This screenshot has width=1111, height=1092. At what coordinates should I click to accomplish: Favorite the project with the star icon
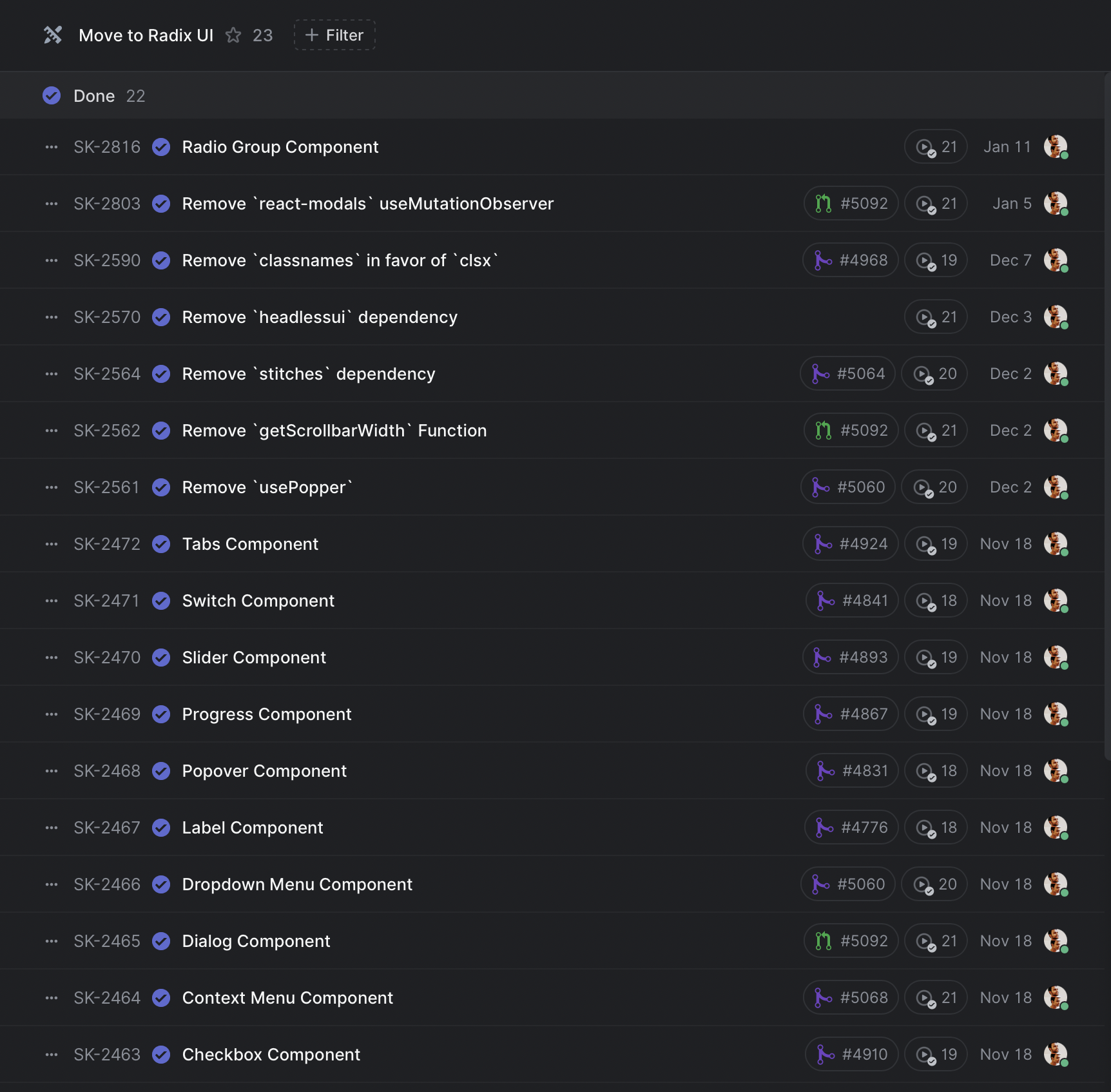tap(233, 35)
